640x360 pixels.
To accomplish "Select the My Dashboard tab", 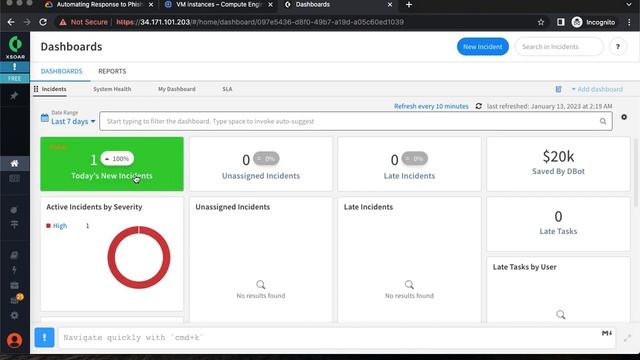I will [177, 89].
